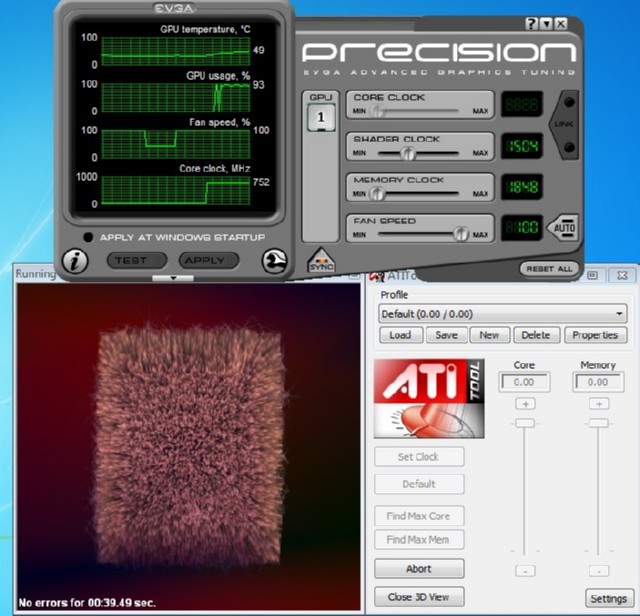Click the Default clock button

(x=419, y=484)
